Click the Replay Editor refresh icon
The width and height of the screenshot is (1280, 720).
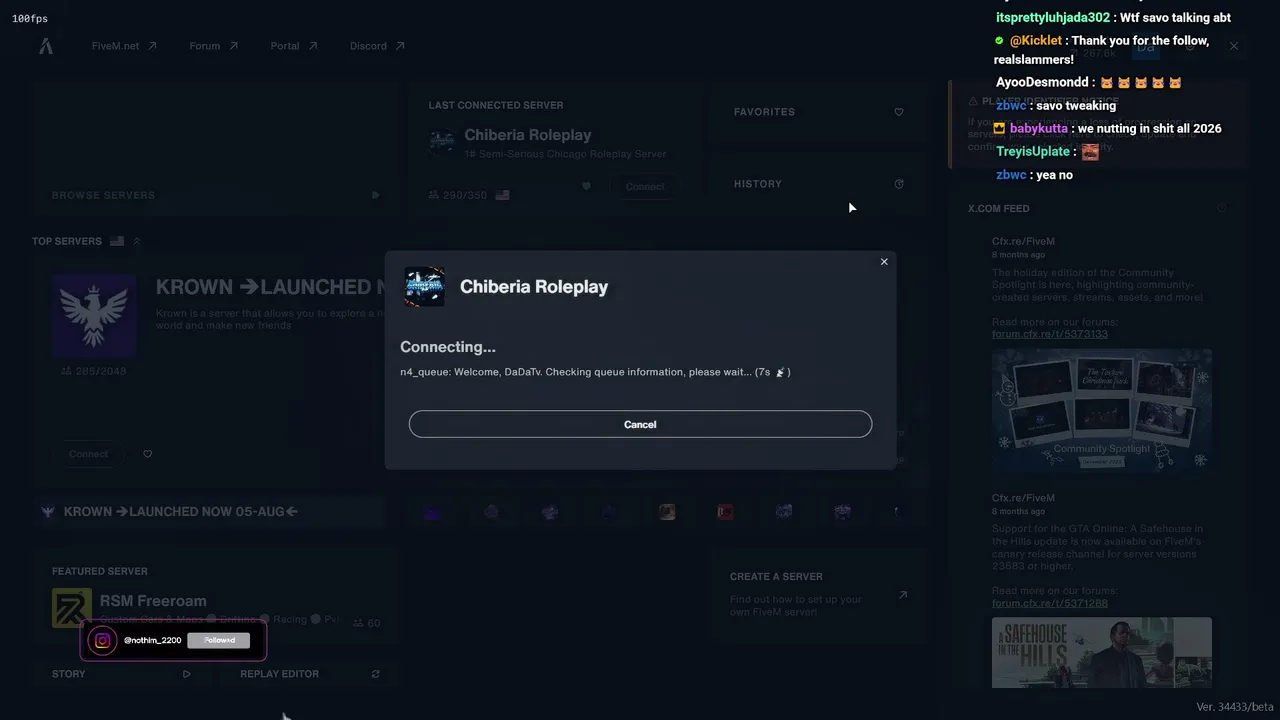pyautogui.click(x=376, y=674)
